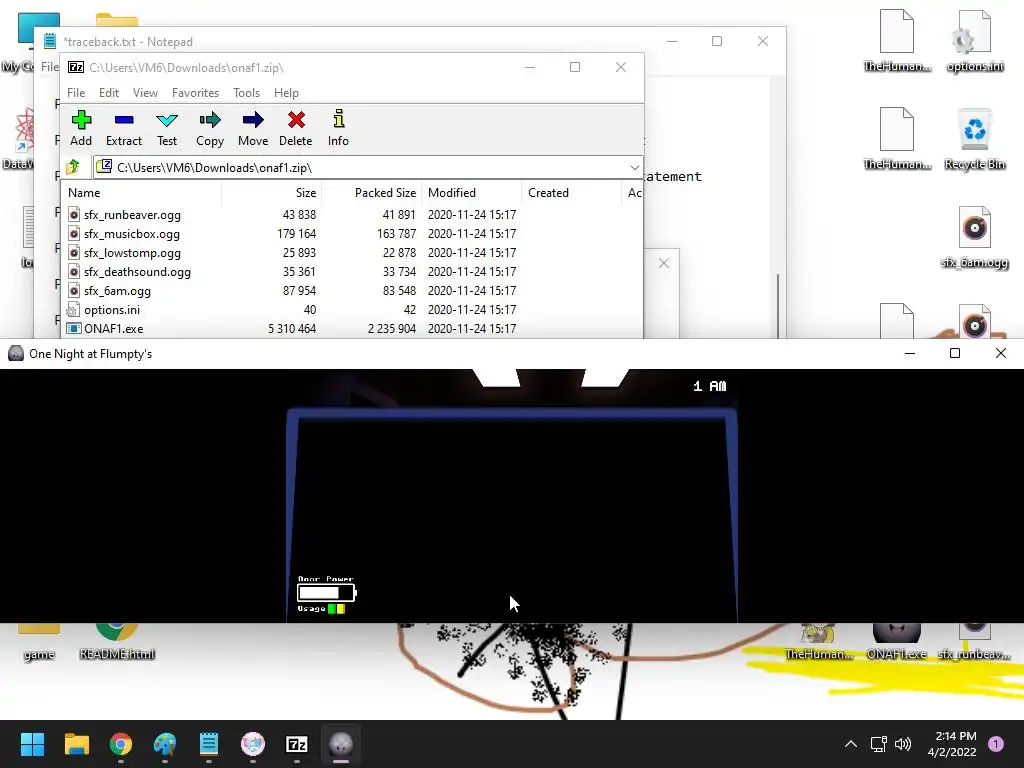Screen dimensions: 1024x768
Task: Click the 7-Zip title bar app icon
Action: 76,67
